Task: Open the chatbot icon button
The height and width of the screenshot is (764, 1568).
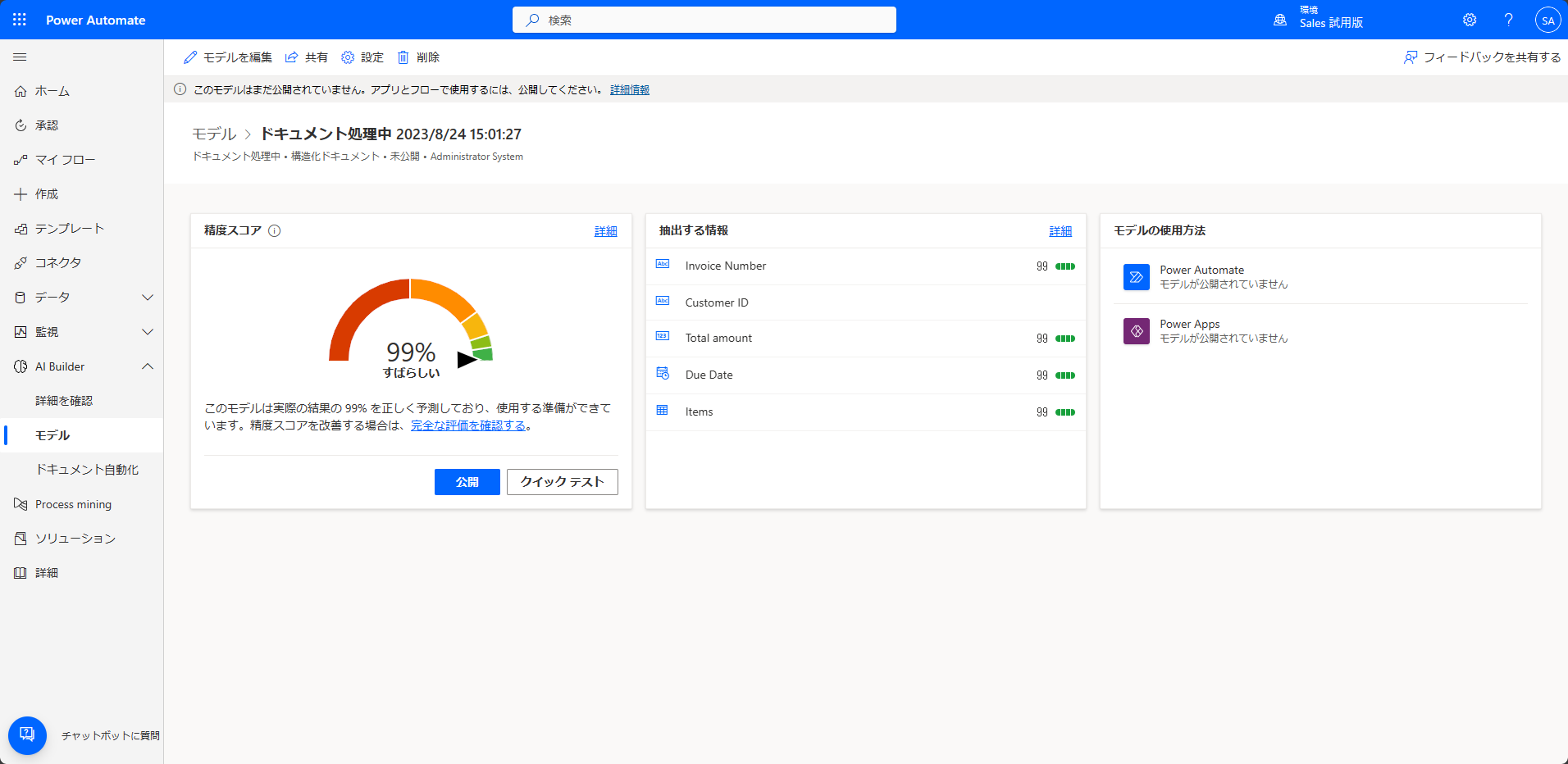Action: pyautogui.click(x=27, y=734)
